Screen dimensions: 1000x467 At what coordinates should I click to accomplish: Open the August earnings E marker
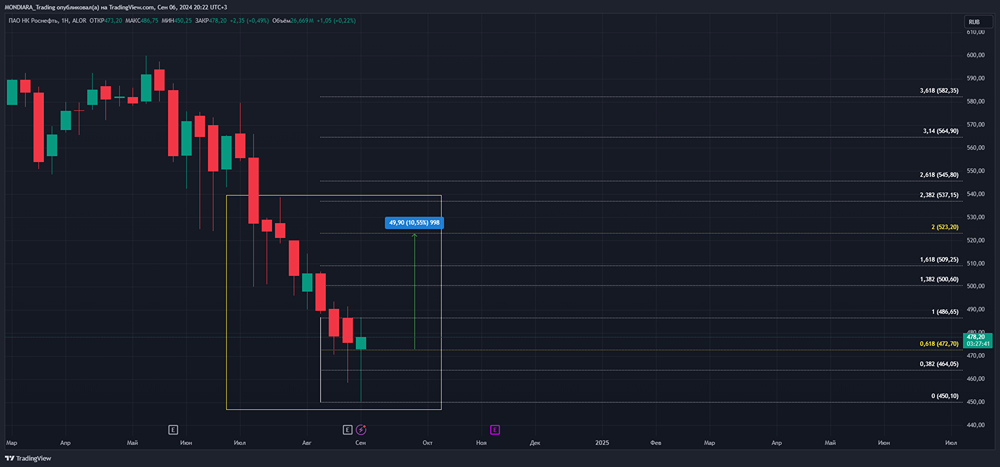pyautogui.click(x=348, y=429)
